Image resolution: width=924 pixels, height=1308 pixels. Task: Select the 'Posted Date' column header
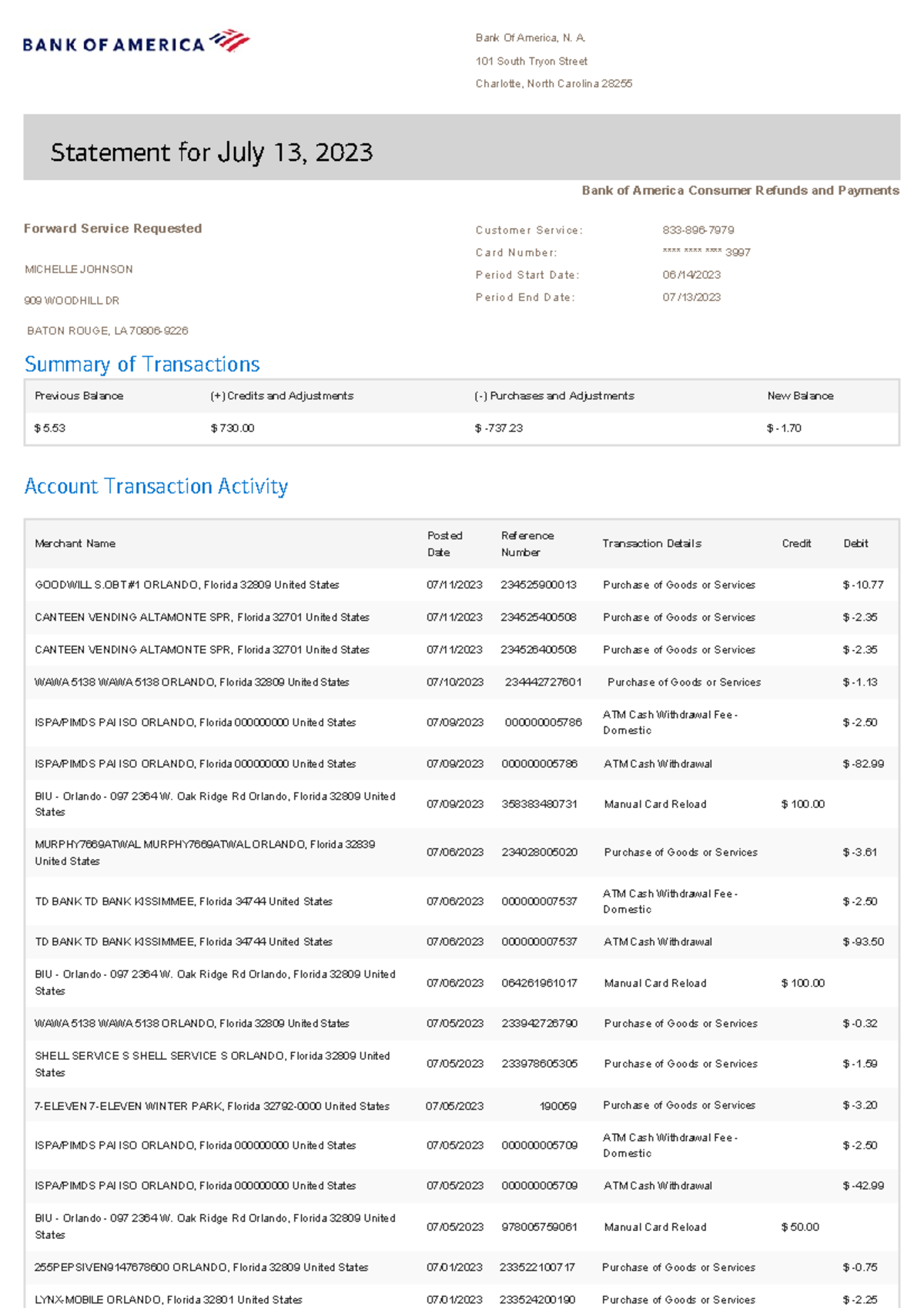[445, 544]
